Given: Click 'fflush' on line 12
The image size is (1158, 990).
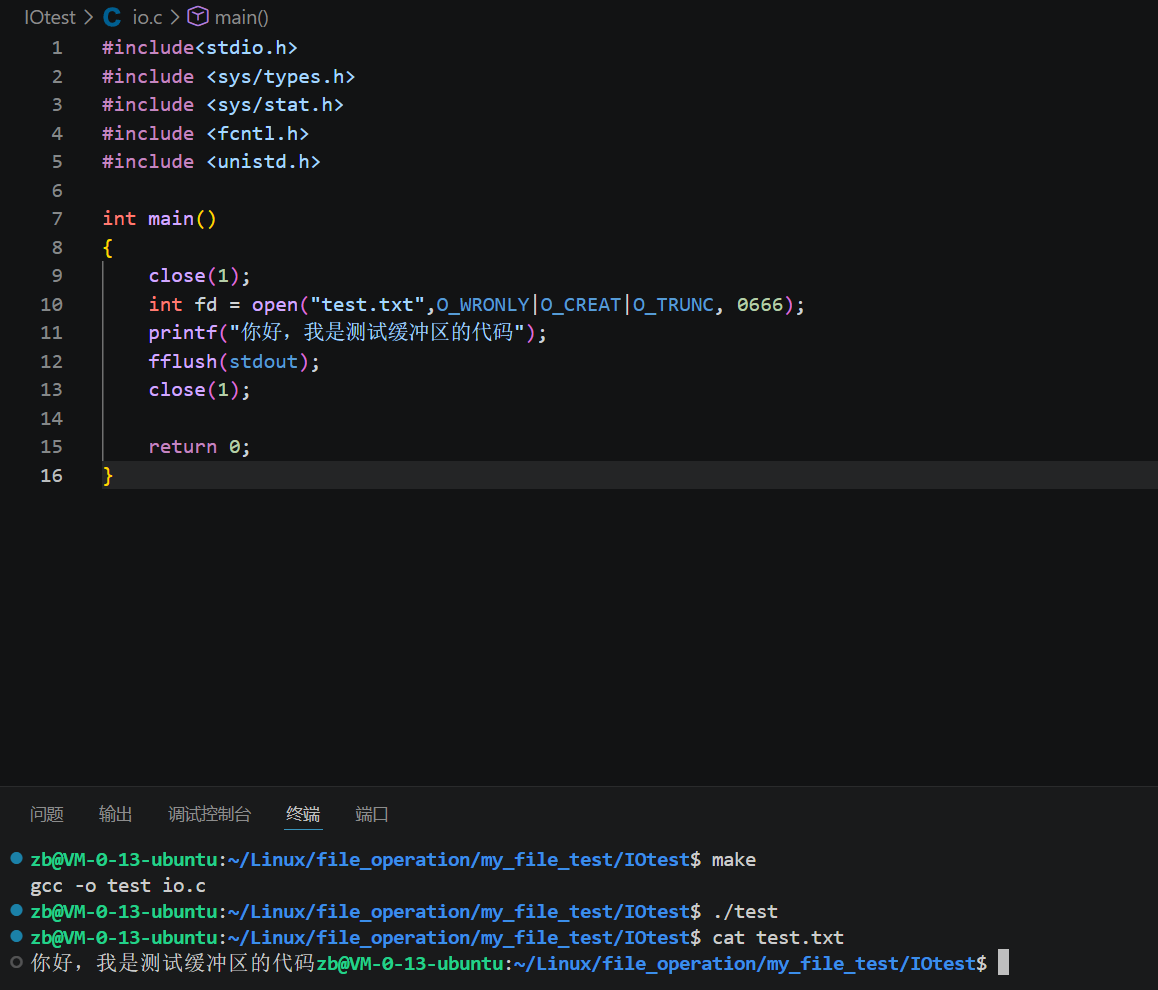Looking at the screenshot, I should click(182, 362).
